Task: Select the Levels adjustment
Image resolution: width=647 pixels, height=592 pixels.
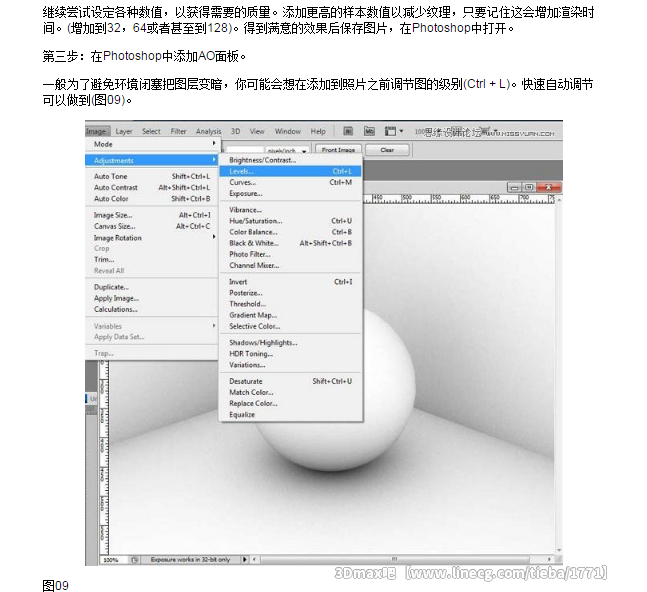Action: (290, 171)
